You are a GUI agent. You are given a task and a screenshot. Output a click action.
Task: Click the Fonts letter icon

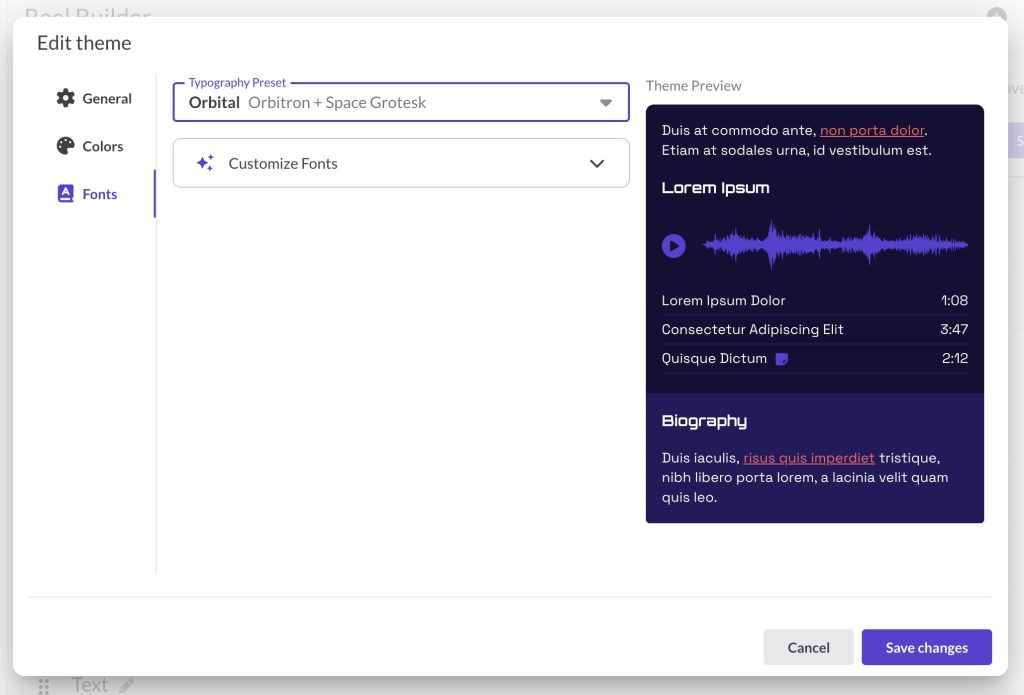[x=65, y=194]
